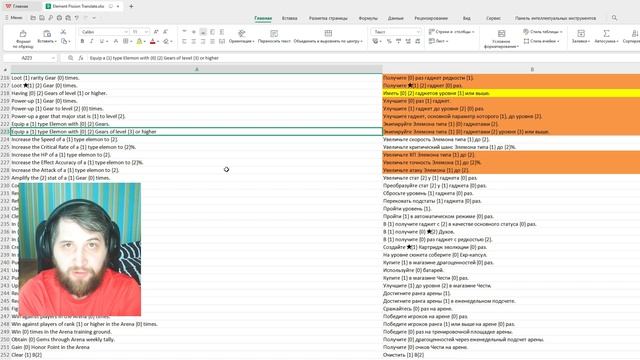Screen dimensions: 640x360
Task: Apply the yellow fill highlight color
Action: [x=139, y=41]
